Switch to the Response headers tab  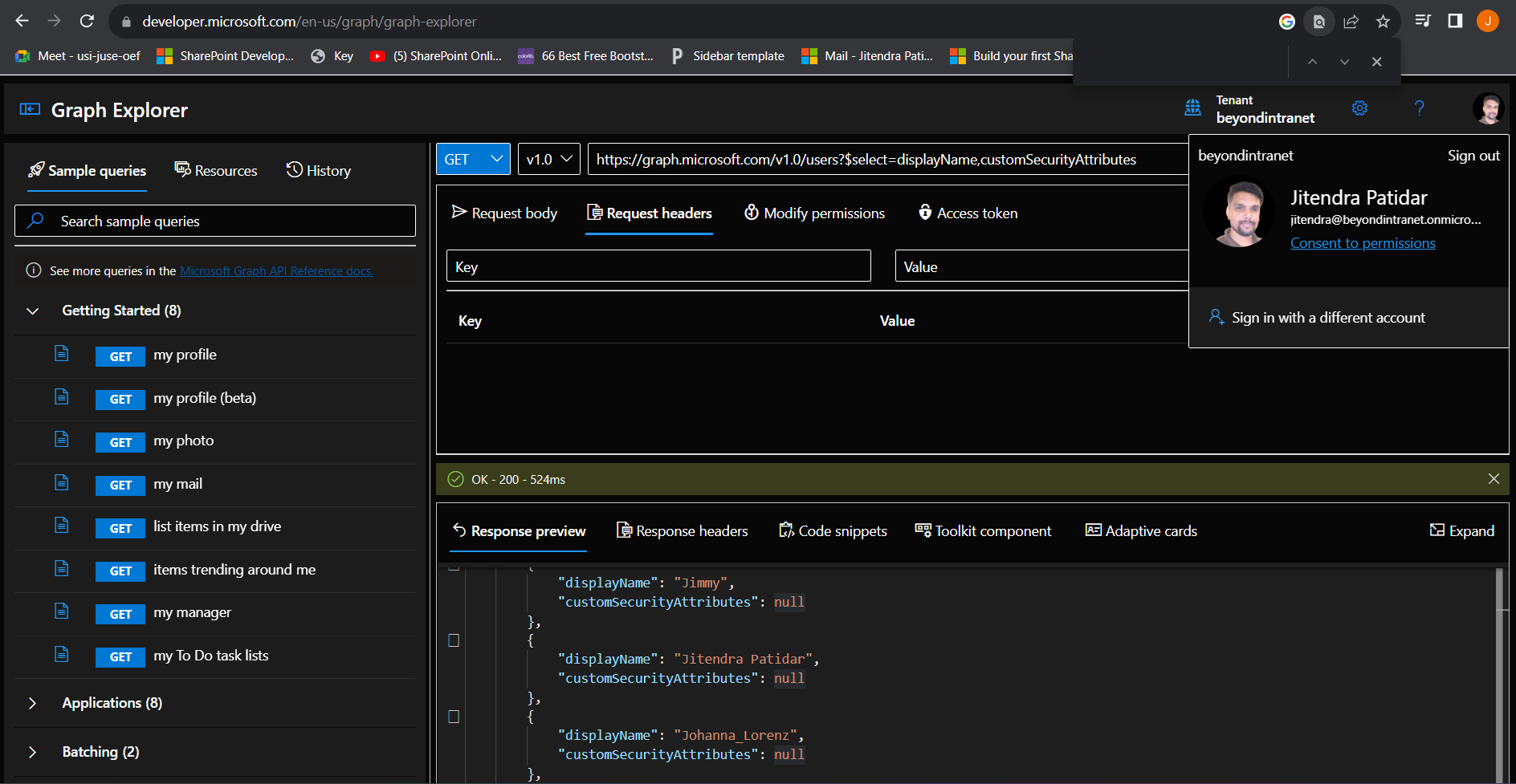pos(683,530)
